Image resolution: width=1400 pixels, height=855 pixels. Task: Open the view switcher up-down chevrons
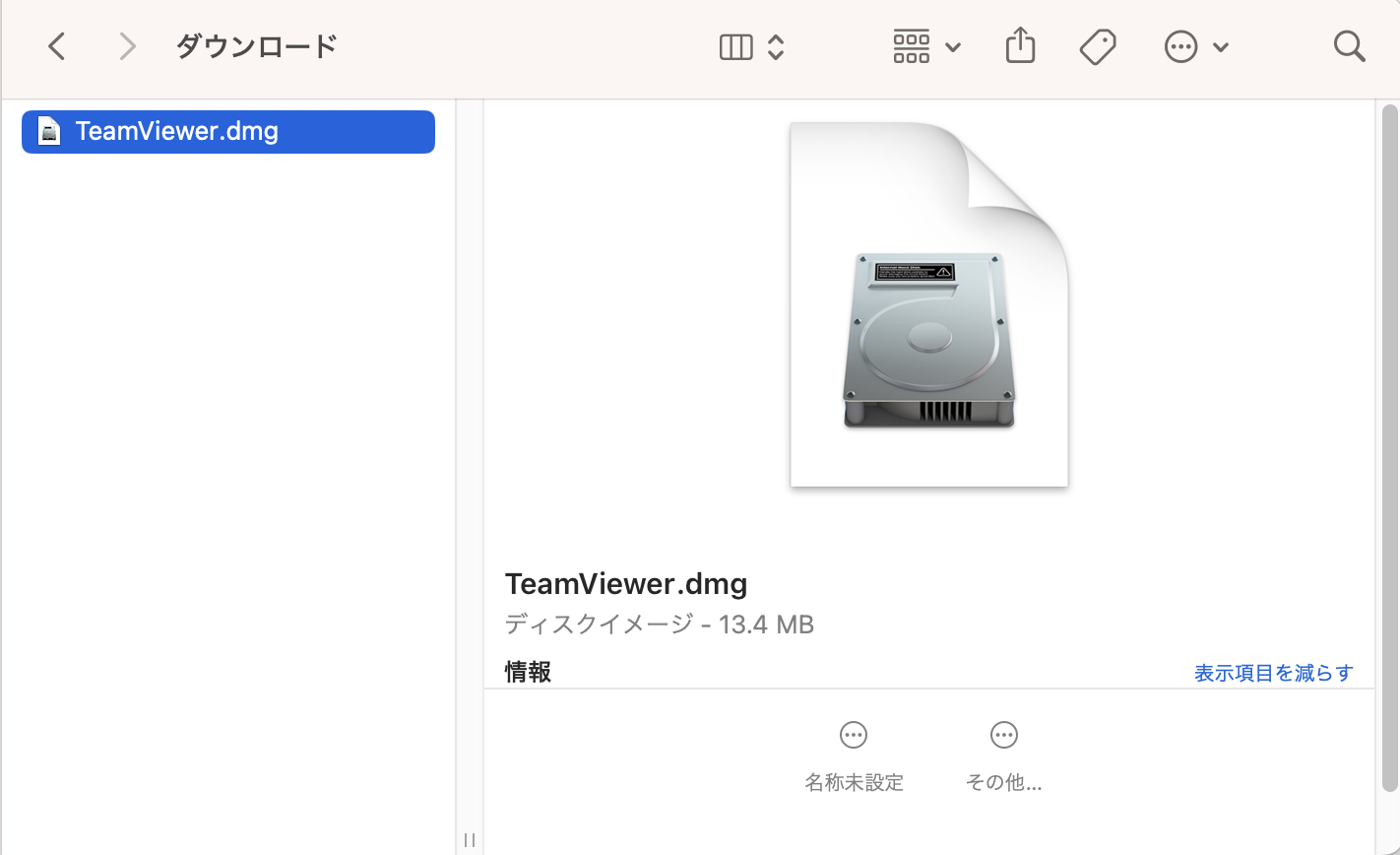[x=776, y=47]
